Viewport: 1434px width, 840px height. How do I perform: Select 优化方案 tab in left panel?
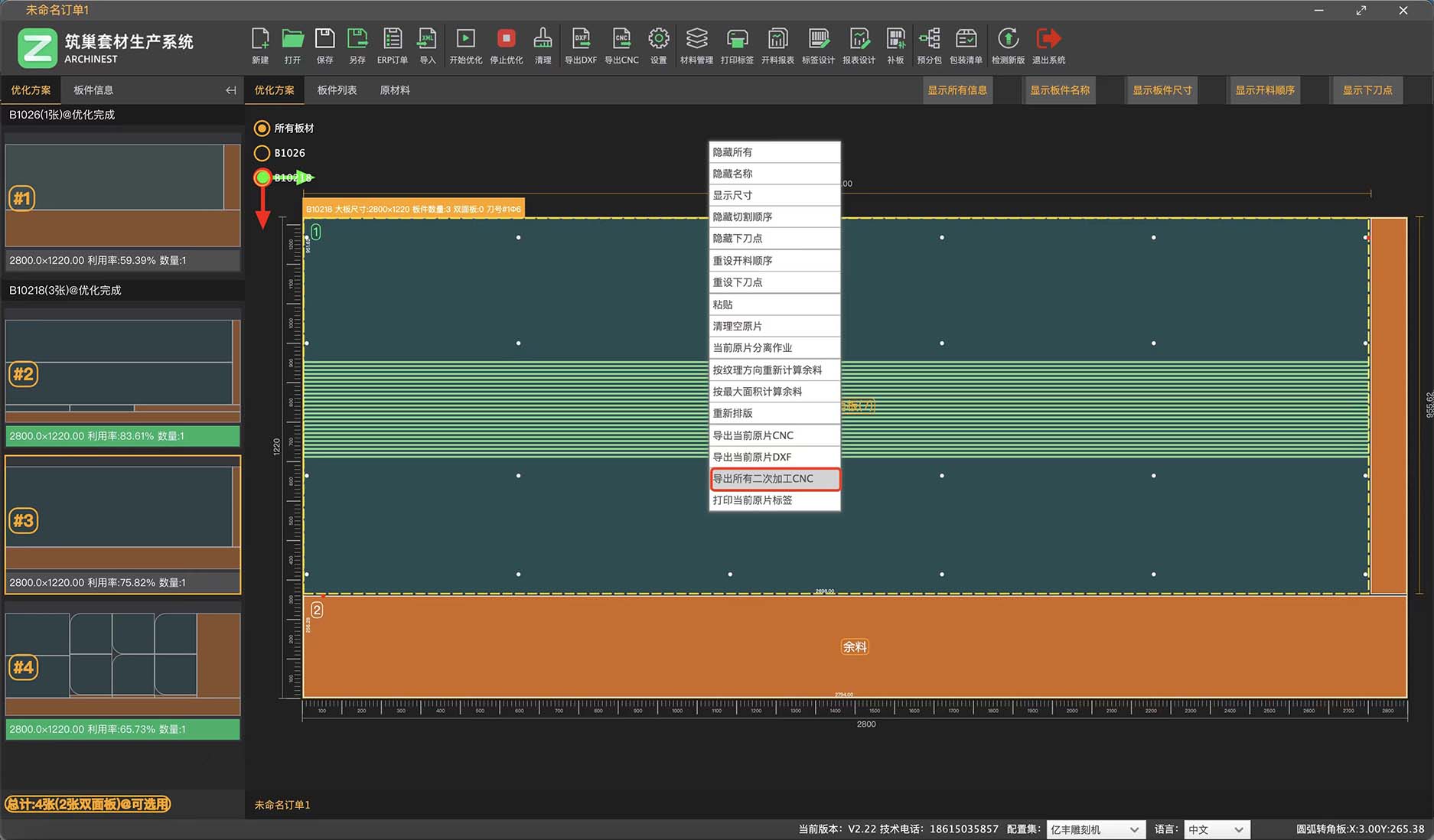click(31, 90)
